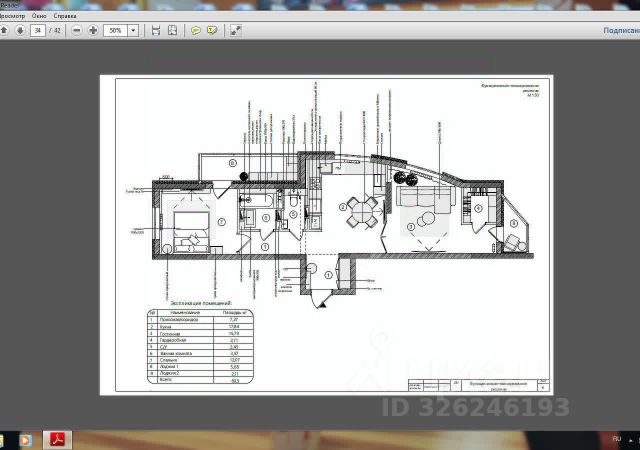Screen dimensions: 640x450
Task: Click the RU language indicator in the tray
Action: tap(616, 439)
